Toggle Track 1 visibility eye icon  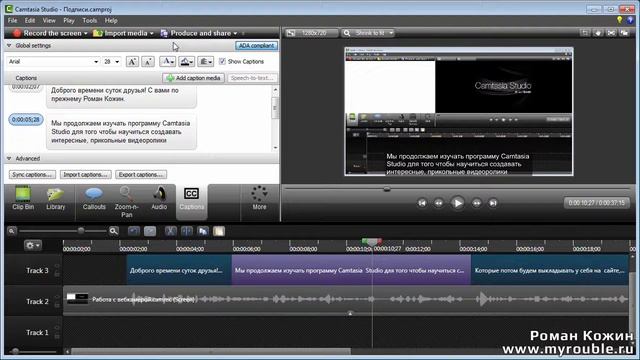point(57,328)
